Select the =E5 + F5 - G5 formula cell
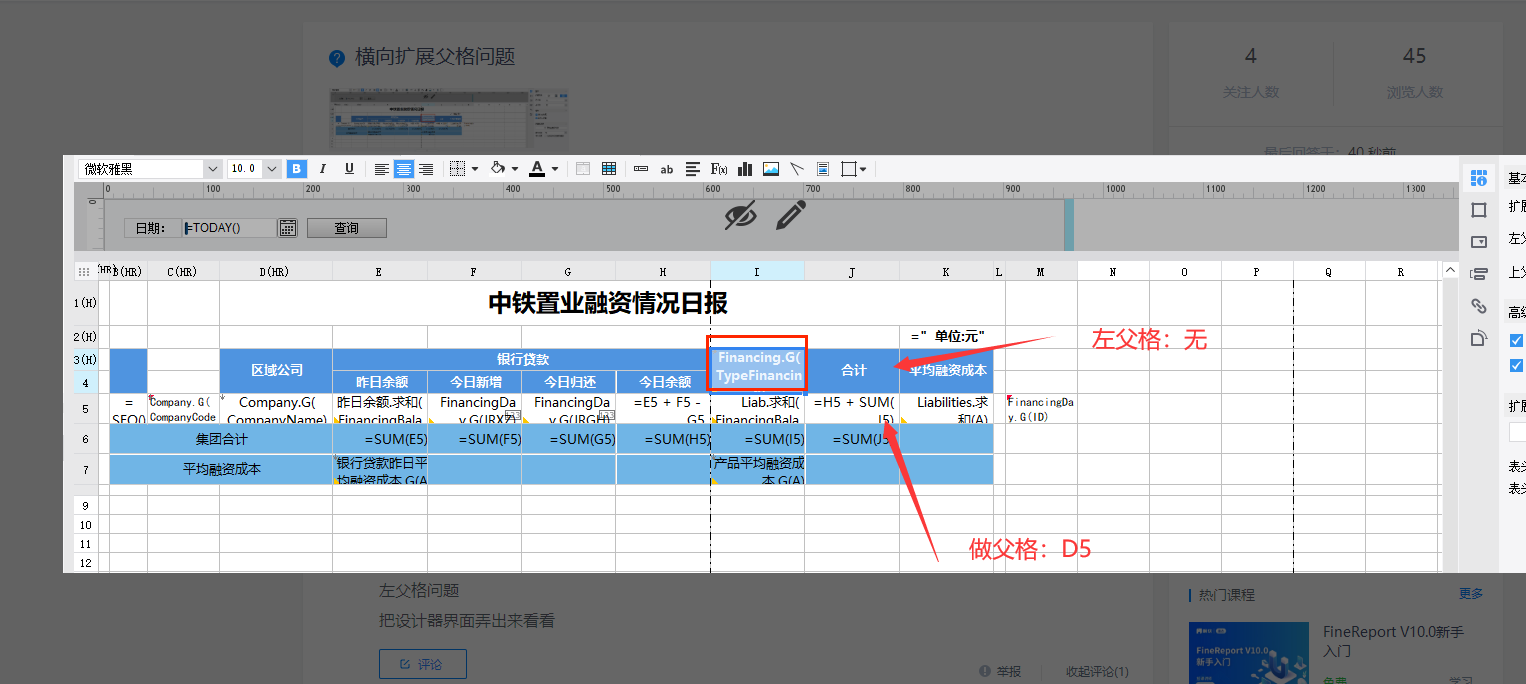1526x684 pixels. pos(663,408)
